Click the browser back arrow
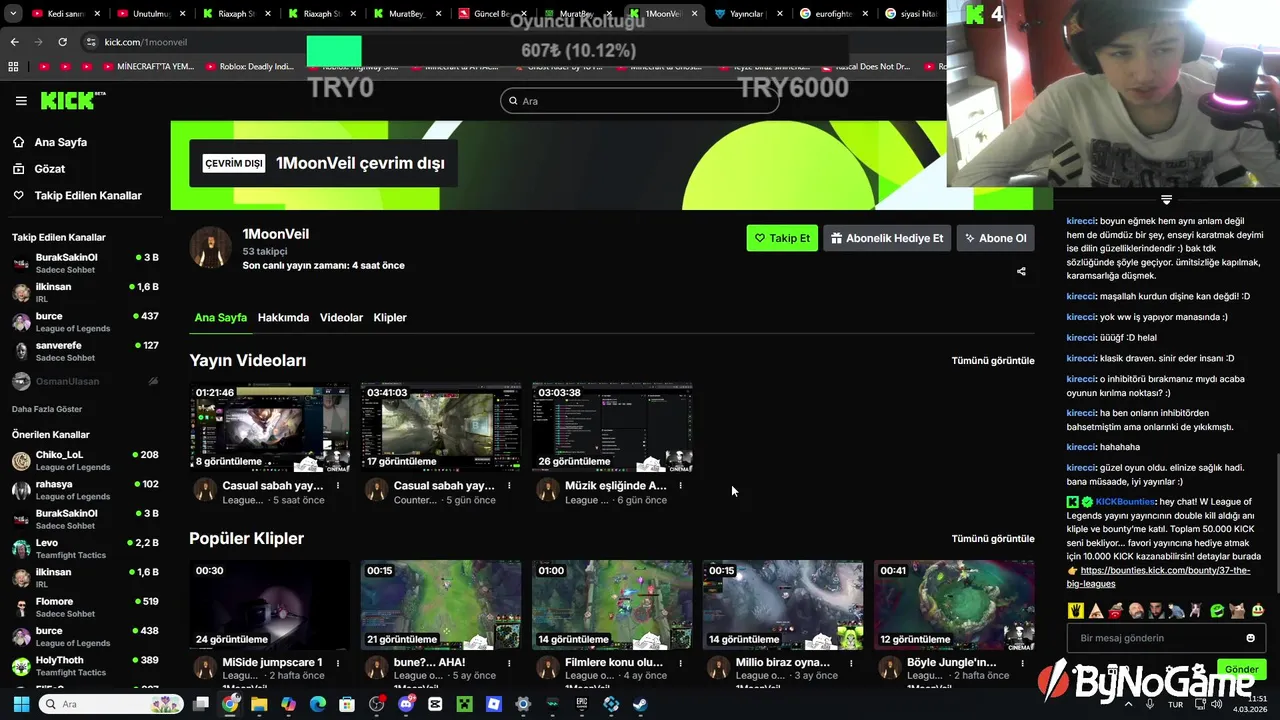 (x=14, y=42)
